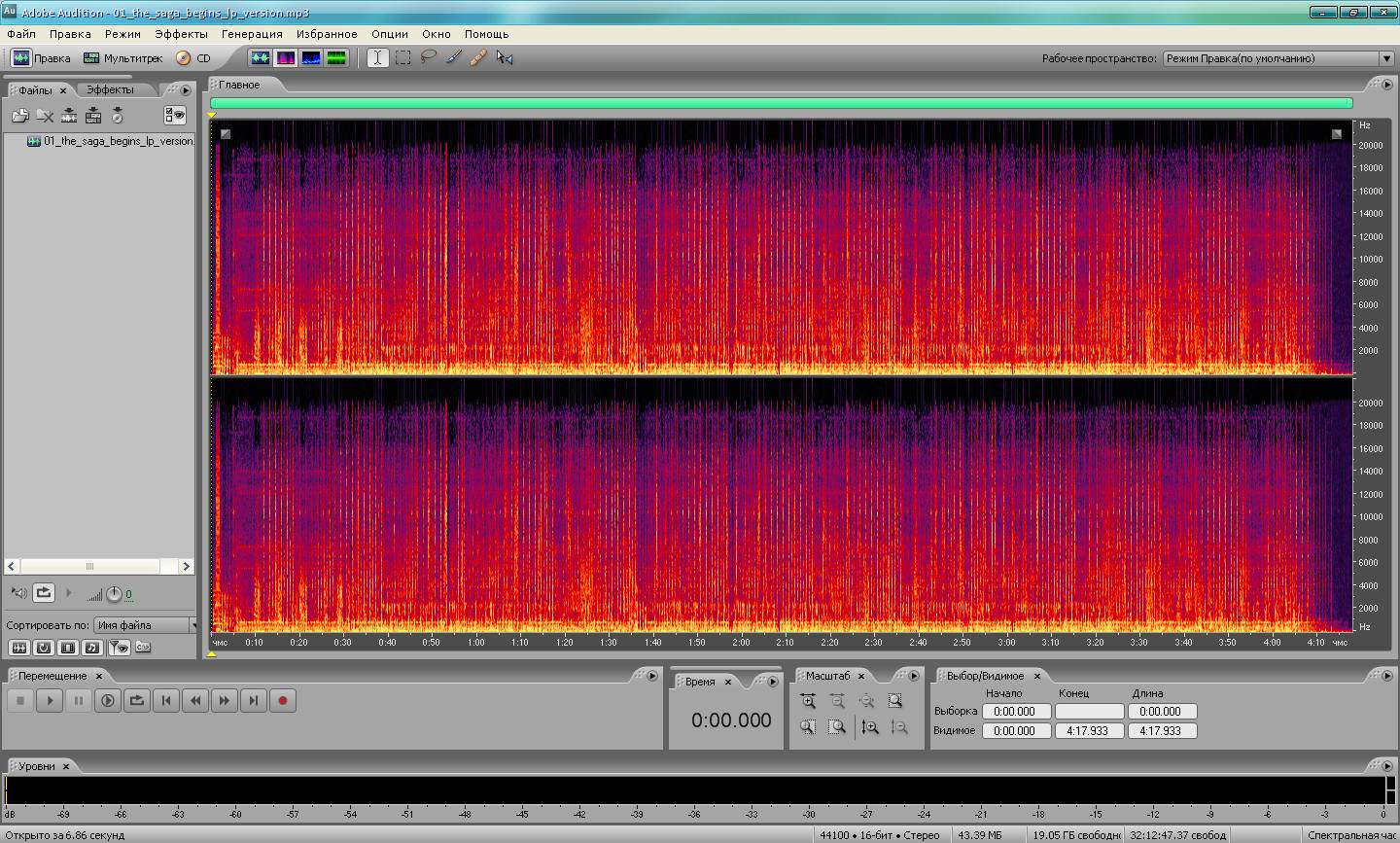Open the Сортировать по dropdown
The image size is (1400, 843).
(146, 625)
